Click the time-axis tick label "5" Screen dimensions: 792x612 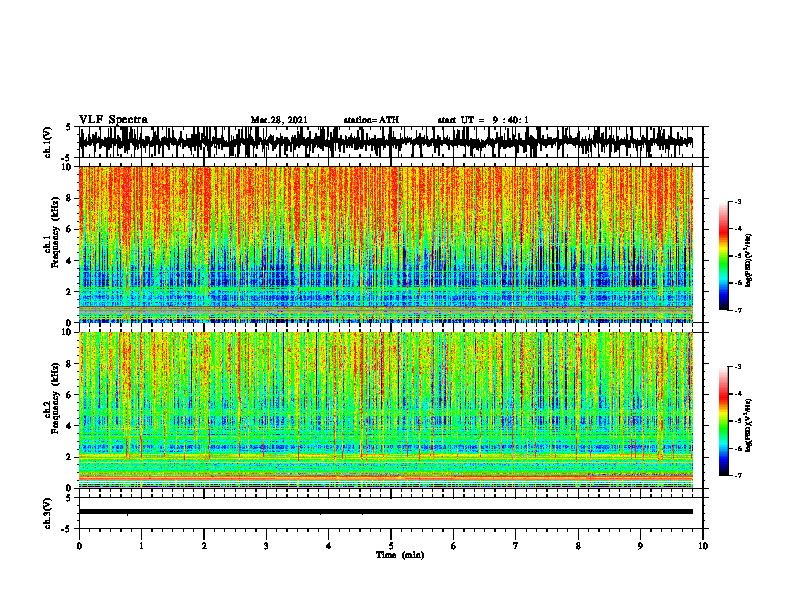[x=391, y=546]
